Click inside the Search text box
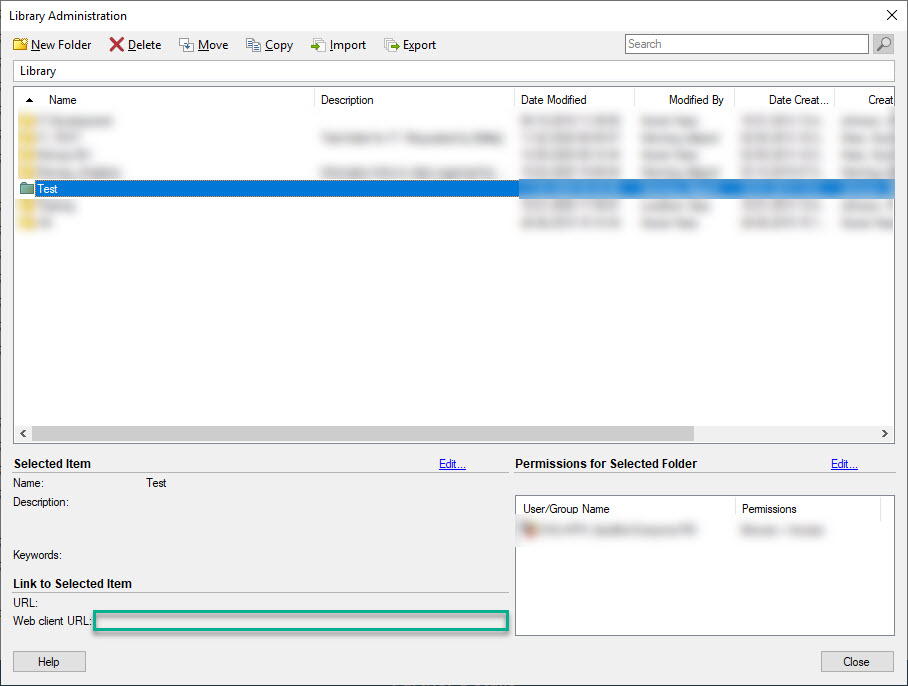The width and height of the screenshot is (908, 686). pyautogui.click(x=746, y=44)
